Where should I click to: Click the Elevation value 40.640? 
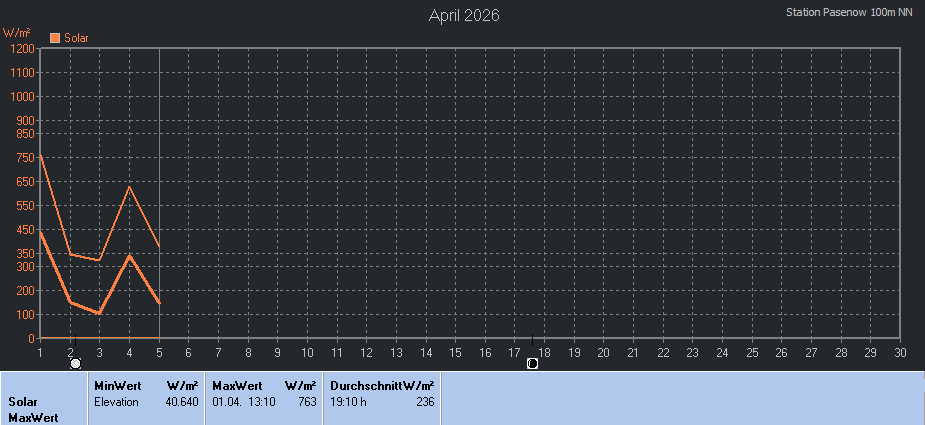181,401
